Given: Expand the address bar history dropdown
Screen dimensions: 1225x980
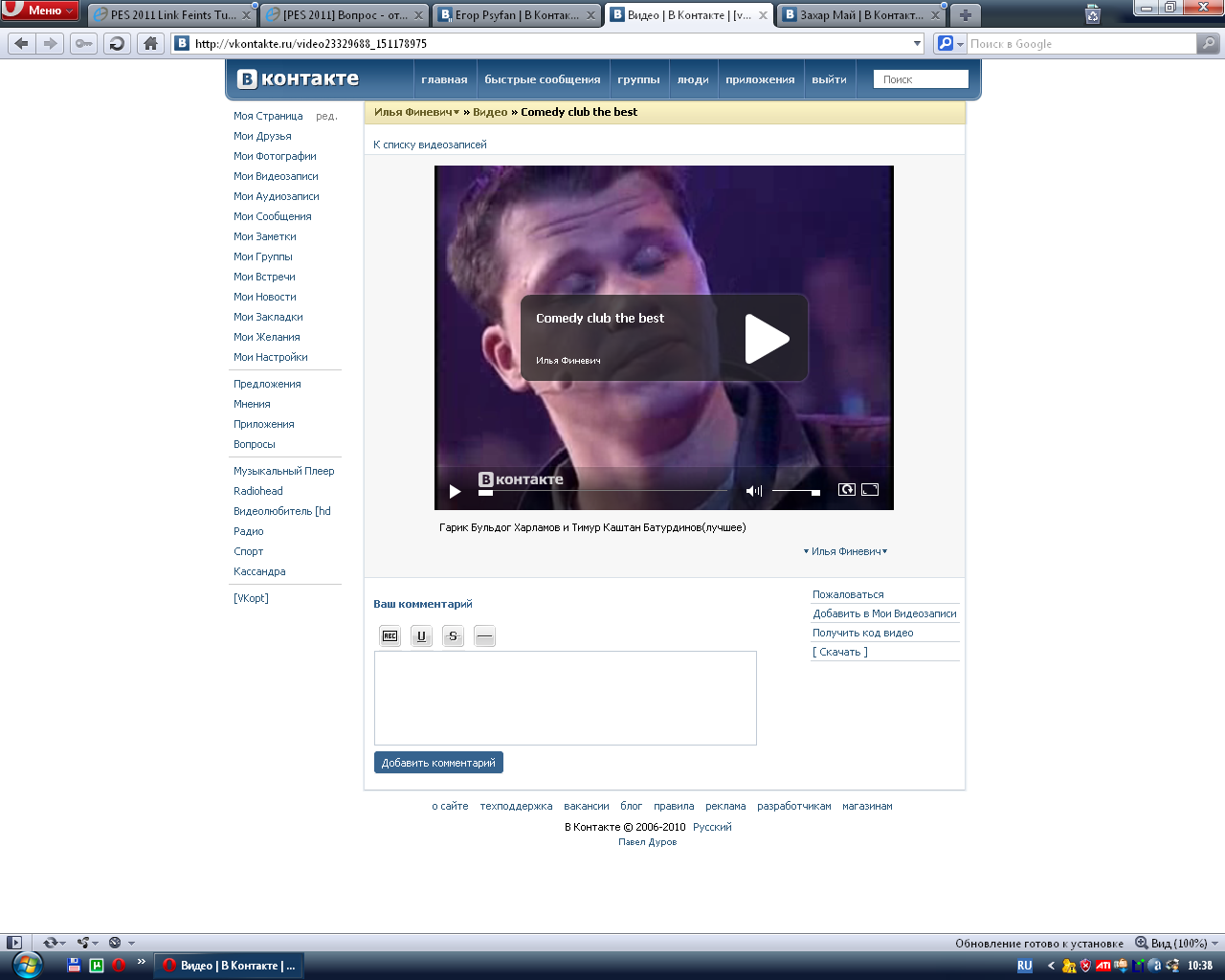Looking at the screenshot, I should tap(917, 43).
